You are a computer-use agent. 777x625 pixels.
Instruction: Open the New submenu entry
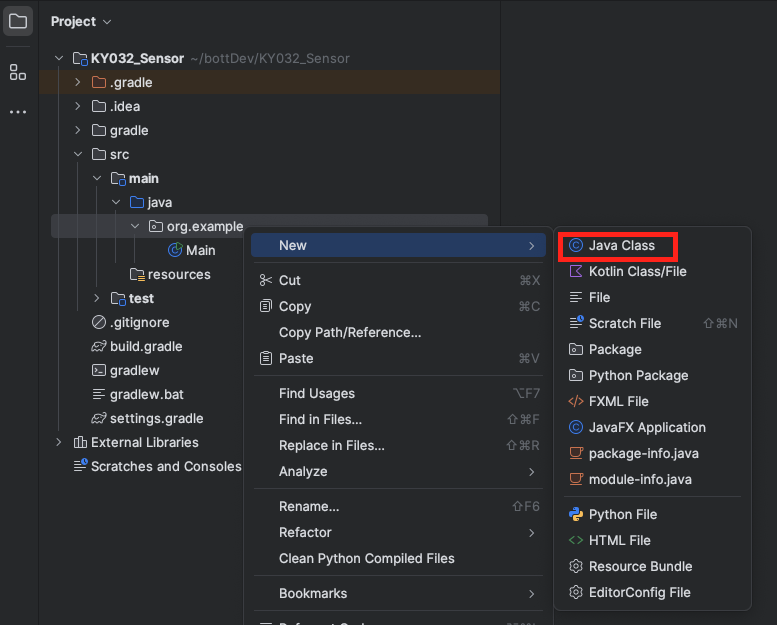tap(398, 245)
